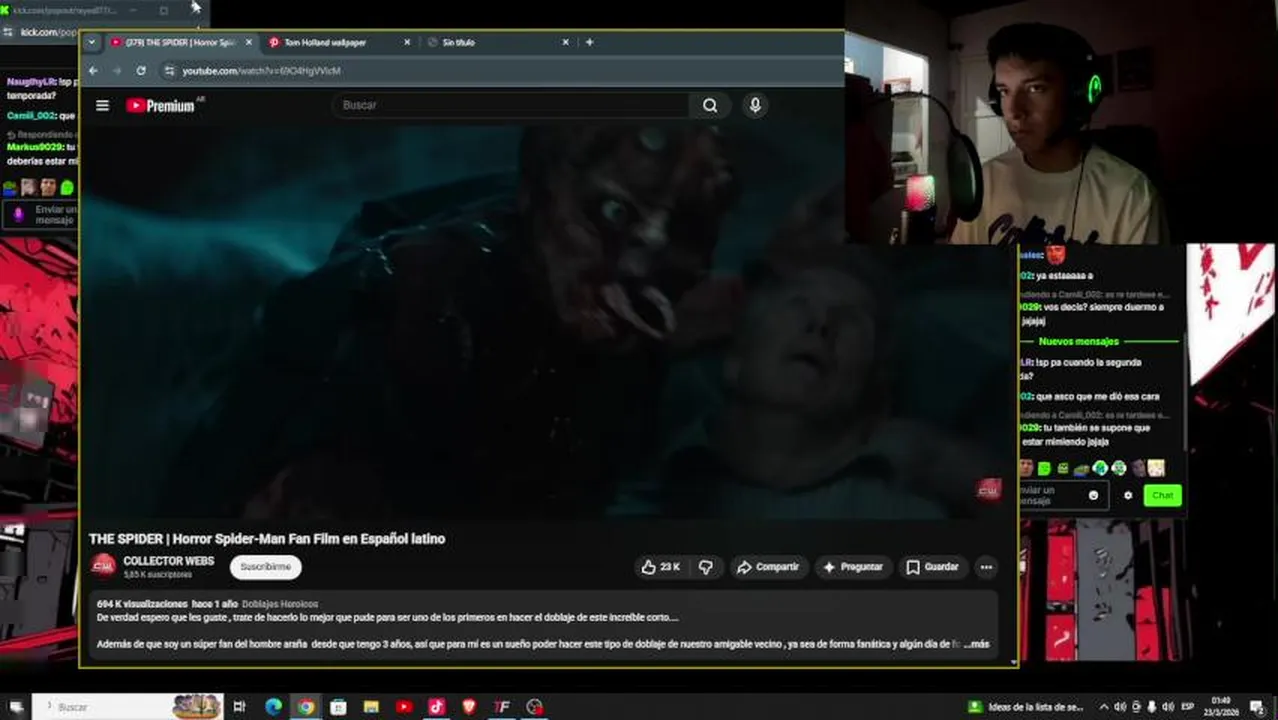Open Google Chrome from taskbar

[x=306, y=707]
